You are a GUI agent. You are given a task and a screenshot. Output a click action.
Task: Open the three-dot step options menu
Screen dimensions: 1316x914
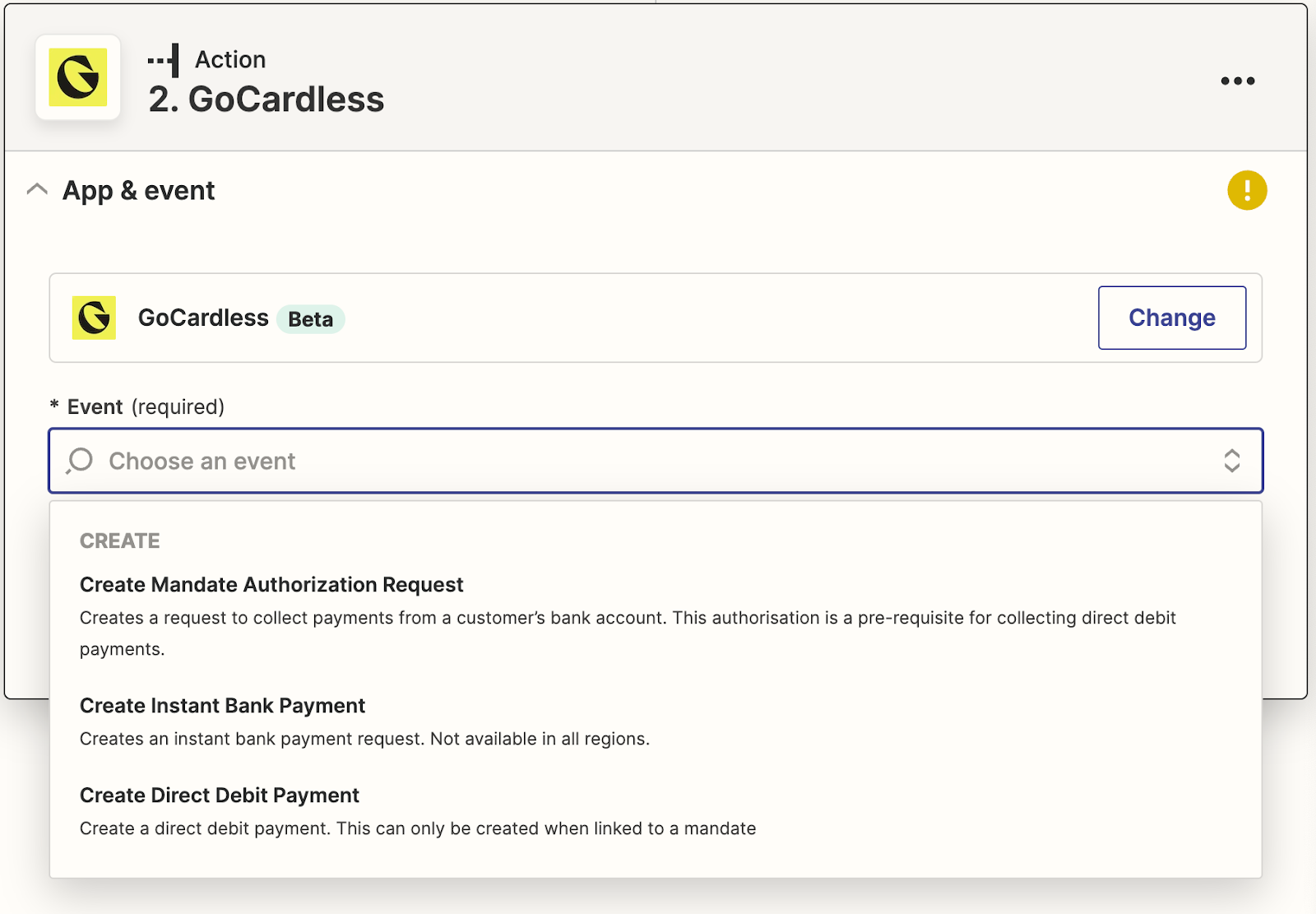point(1237,81)
